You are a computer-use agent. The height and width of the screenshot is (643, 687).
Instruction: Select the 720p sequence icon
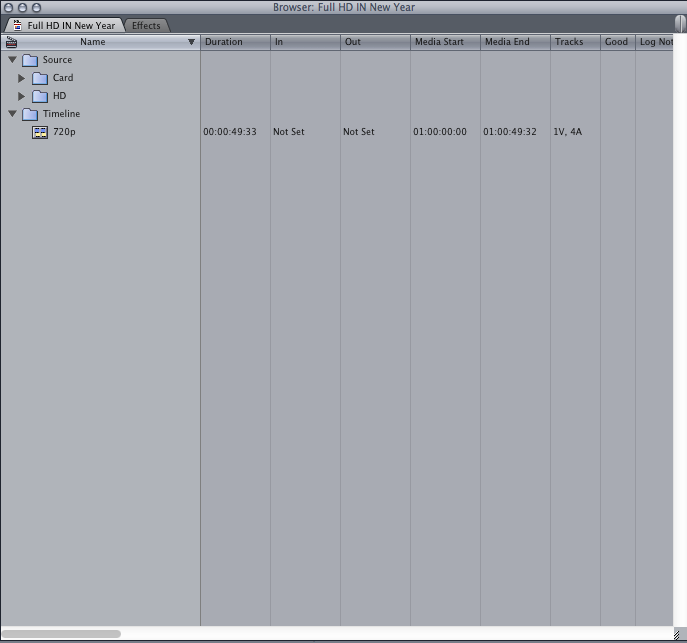point(40,132)
